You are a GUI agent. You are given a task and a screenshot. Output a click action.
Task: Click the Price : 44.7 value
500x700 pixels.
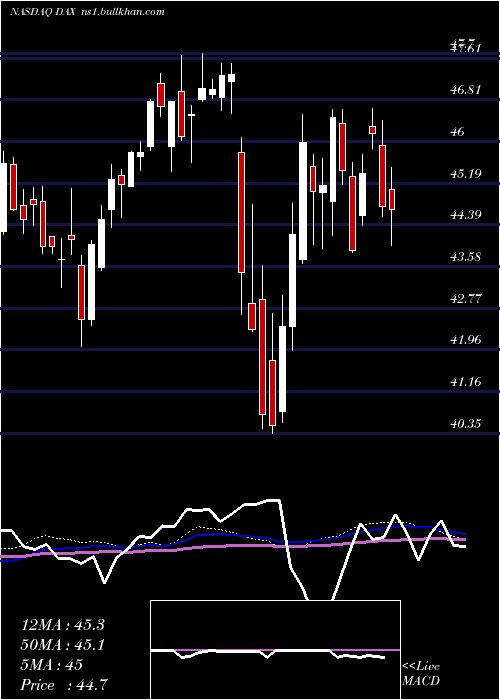click(x=63, y=685)
